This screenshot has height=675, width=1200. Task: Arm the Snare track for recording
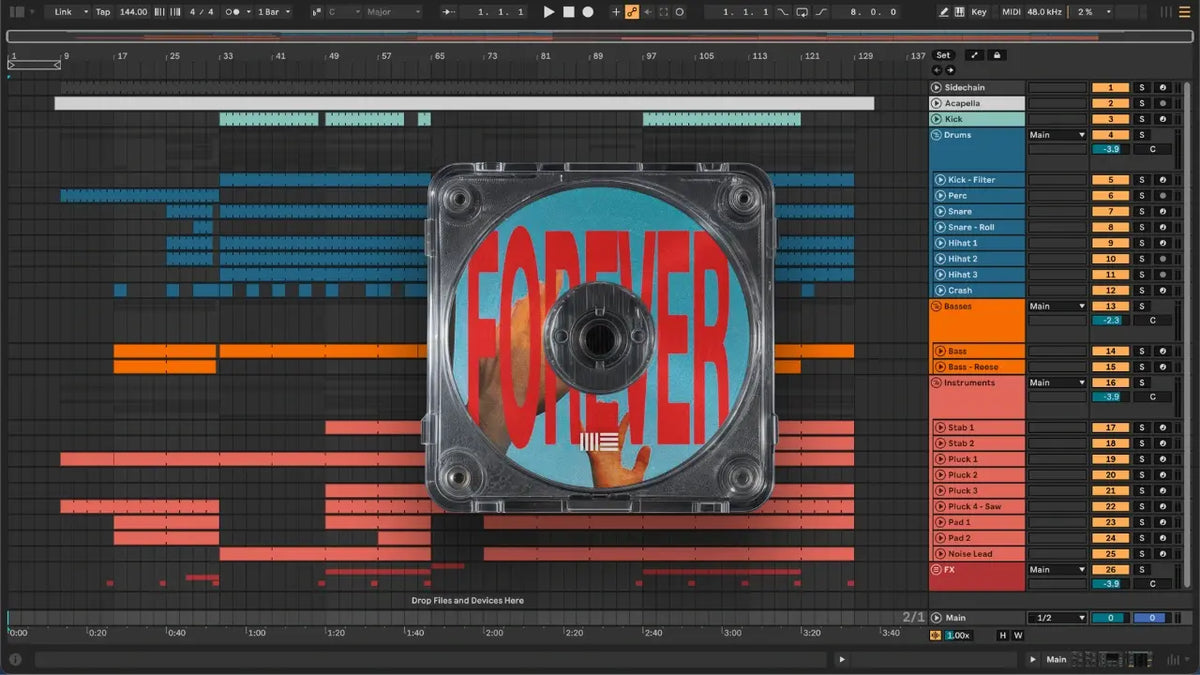(x=1162, y=211)
